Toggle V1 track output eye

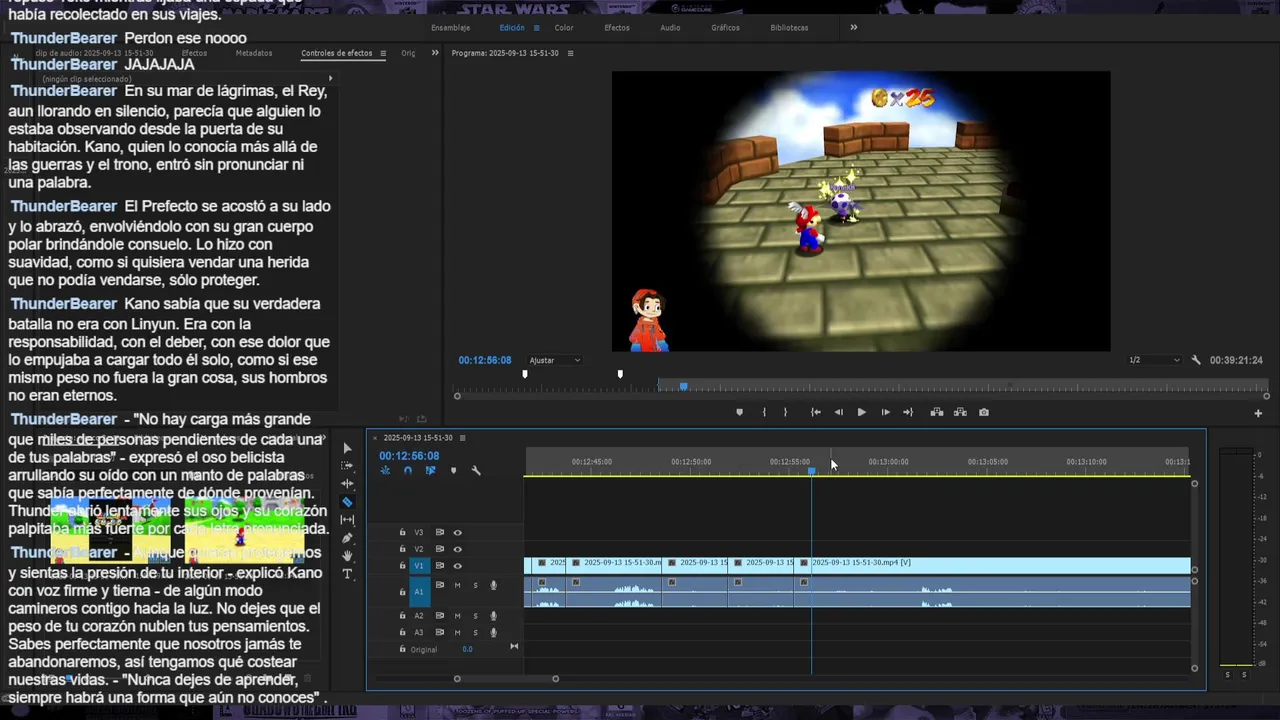[x=457, y=566]
